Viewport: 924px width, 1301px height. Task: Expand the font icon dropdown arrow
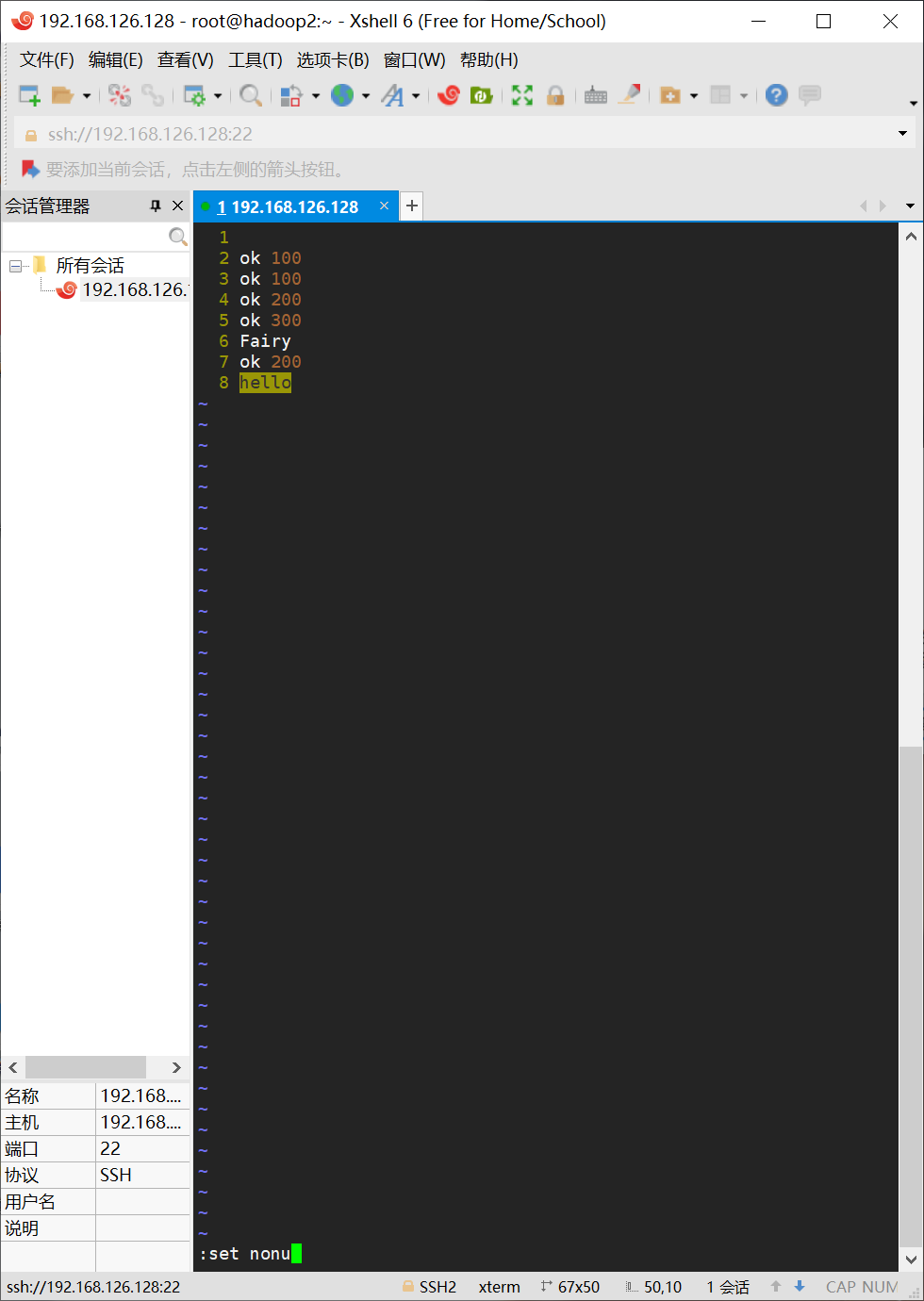(416, 95)
